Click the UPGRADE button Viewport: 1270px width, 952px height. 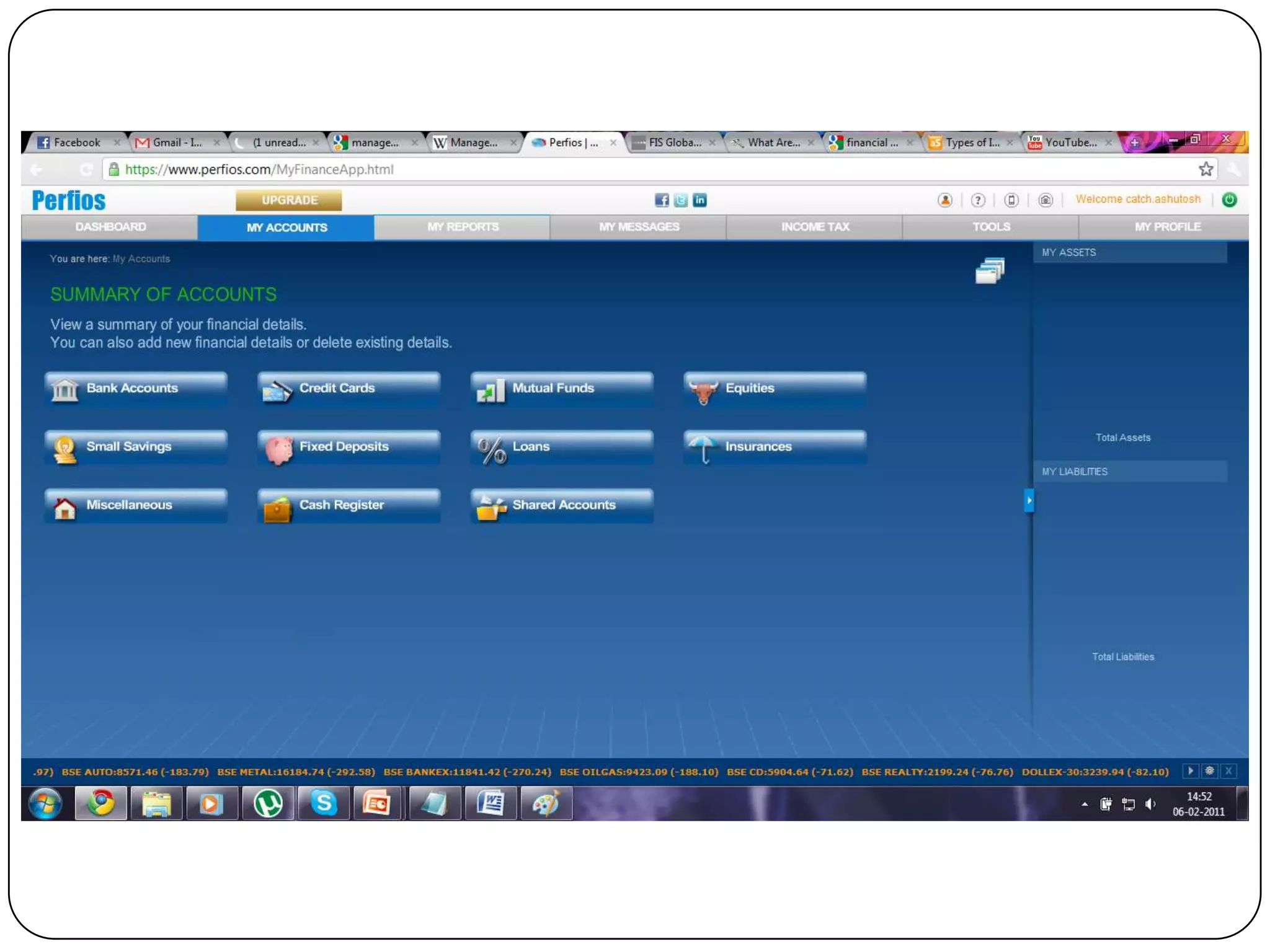289,200
